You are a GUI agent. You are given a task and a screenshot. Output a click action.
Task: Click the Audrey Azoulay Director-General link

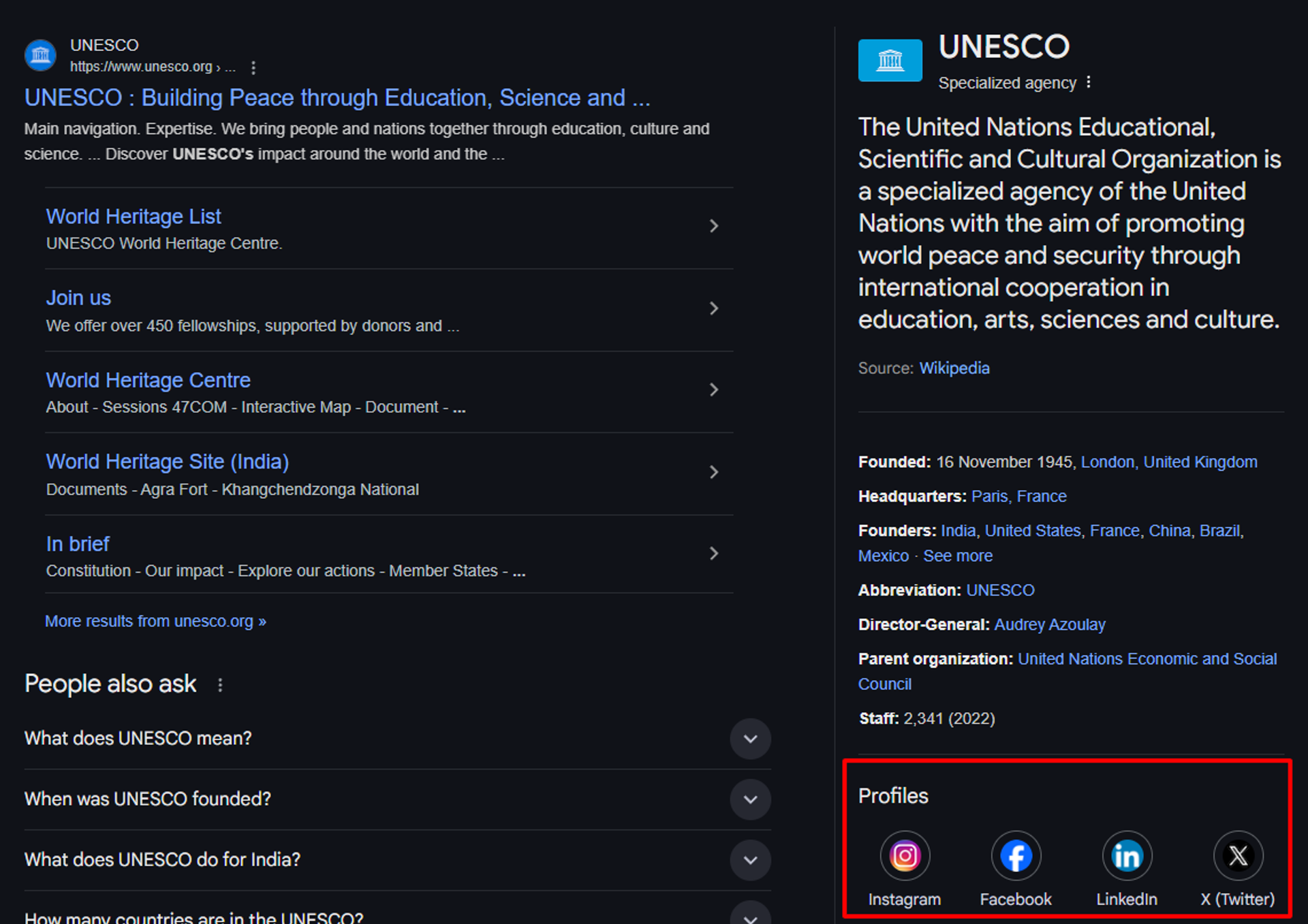(1050, 625)
